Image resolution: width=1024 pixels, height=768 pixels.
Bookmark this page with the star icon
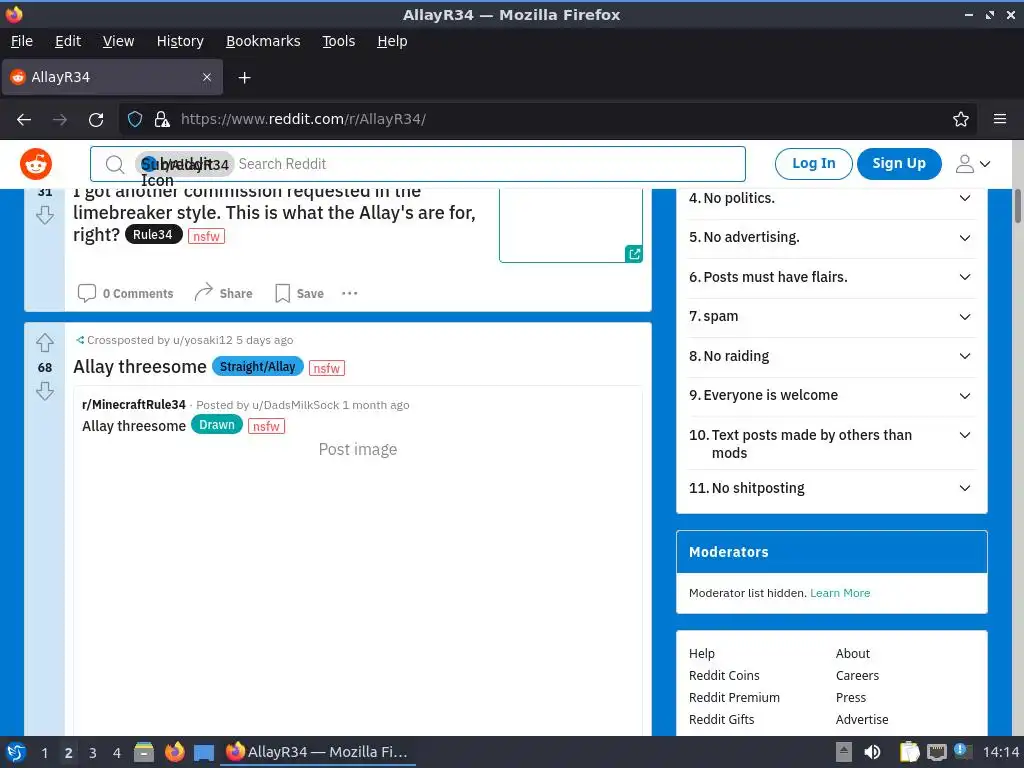coord(961,120)
